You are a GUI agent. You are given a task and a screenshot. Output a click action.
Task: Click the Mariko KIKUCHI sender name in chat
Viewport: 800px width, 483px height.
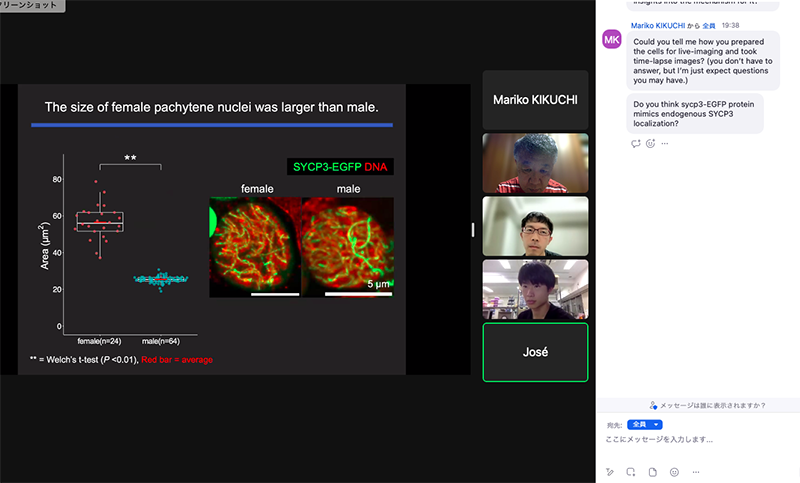pyautogui.click(x=658, y=26)
